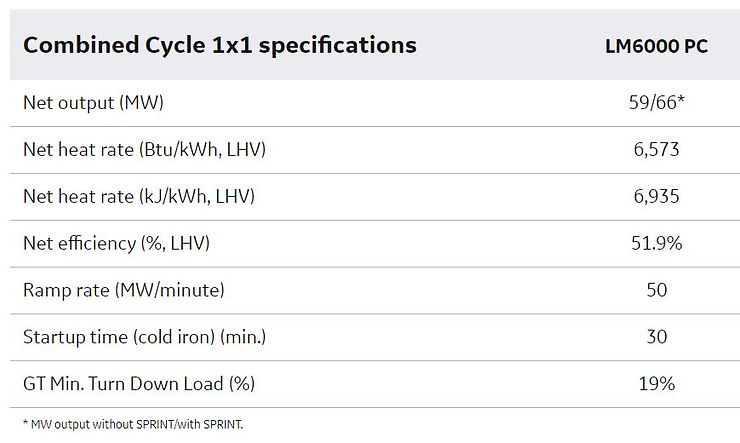This screenshot has height=443, width=740.
Task: Click "with SPRINT" at the footnote end
Action: (x=211, y=424)
